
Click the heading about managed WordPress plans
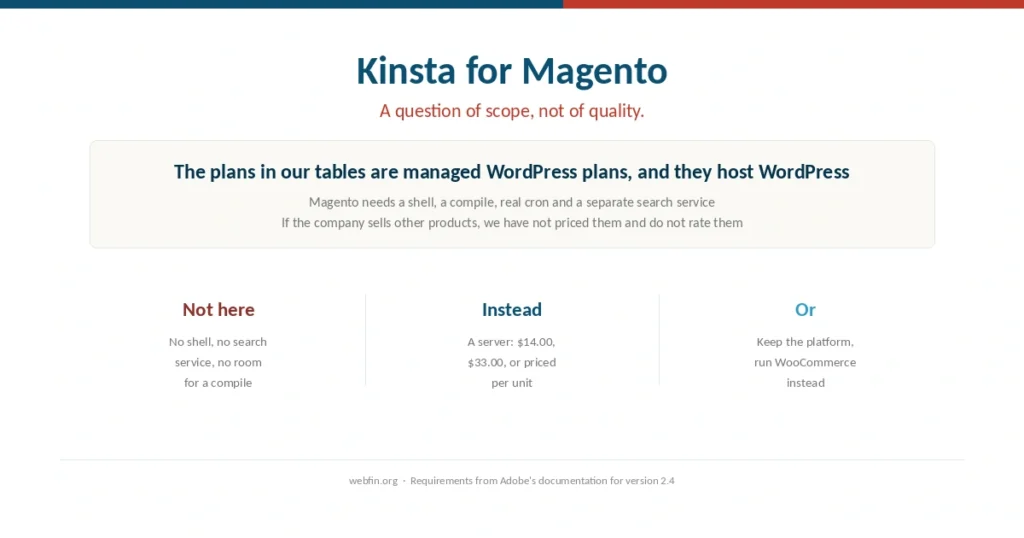click(x=511, y=172)
